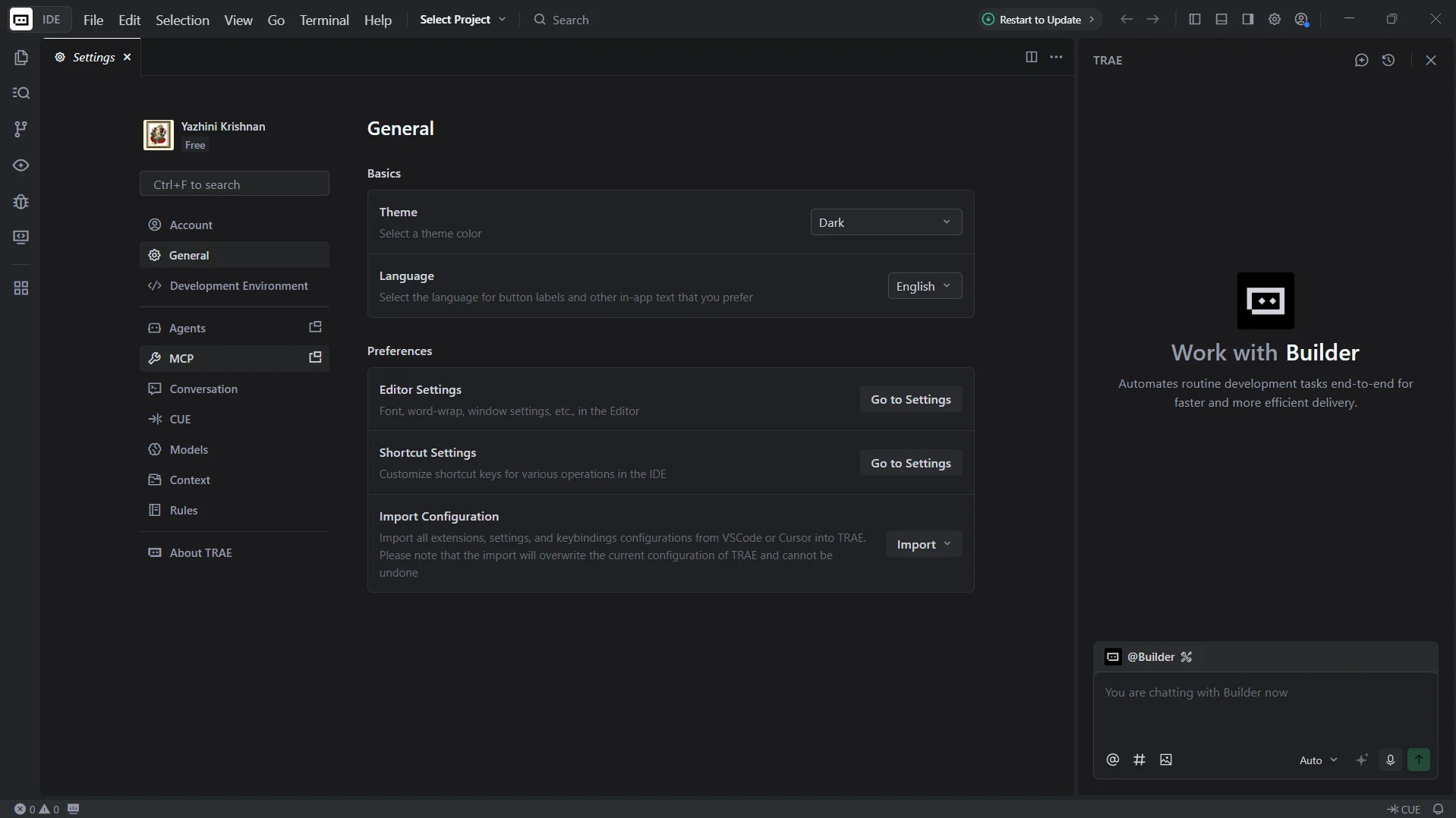
Task: Toggle the bottom panel layout icon
Action: 1221,19
